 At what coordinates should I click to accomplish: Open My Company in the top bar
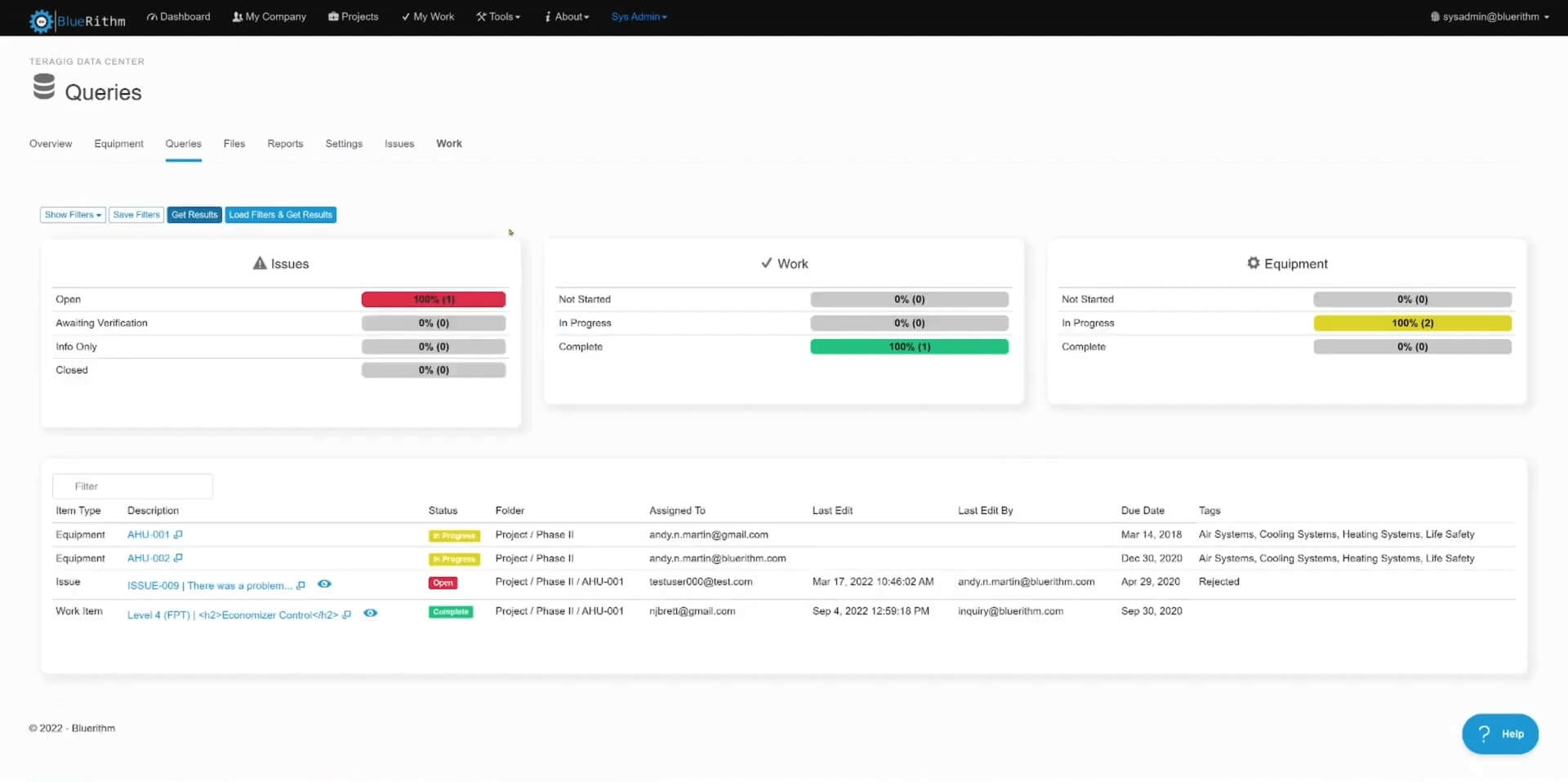pyautogui.click(x=269, y=16)
